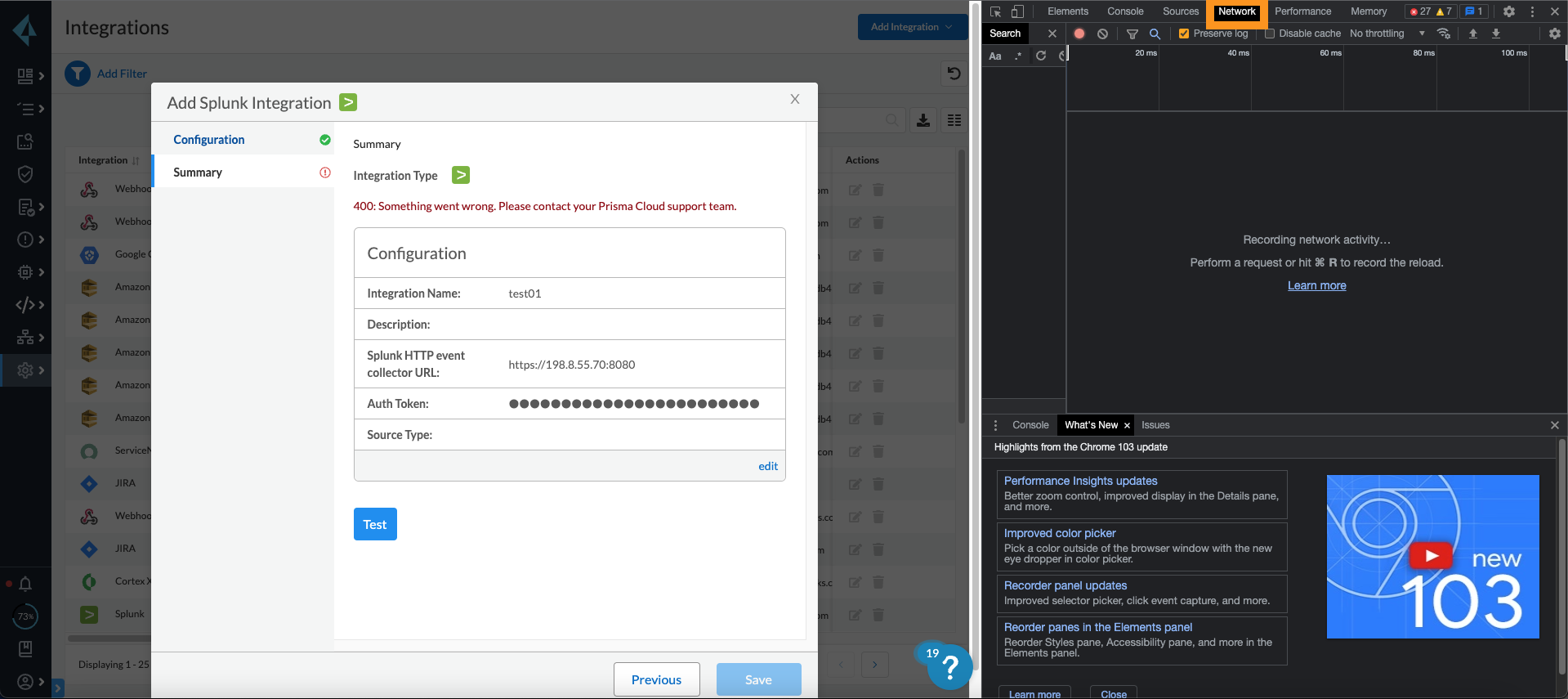This screenshot has height=699, width=1568.
Task: Click the Save button
Action: [x=758, y=679]
